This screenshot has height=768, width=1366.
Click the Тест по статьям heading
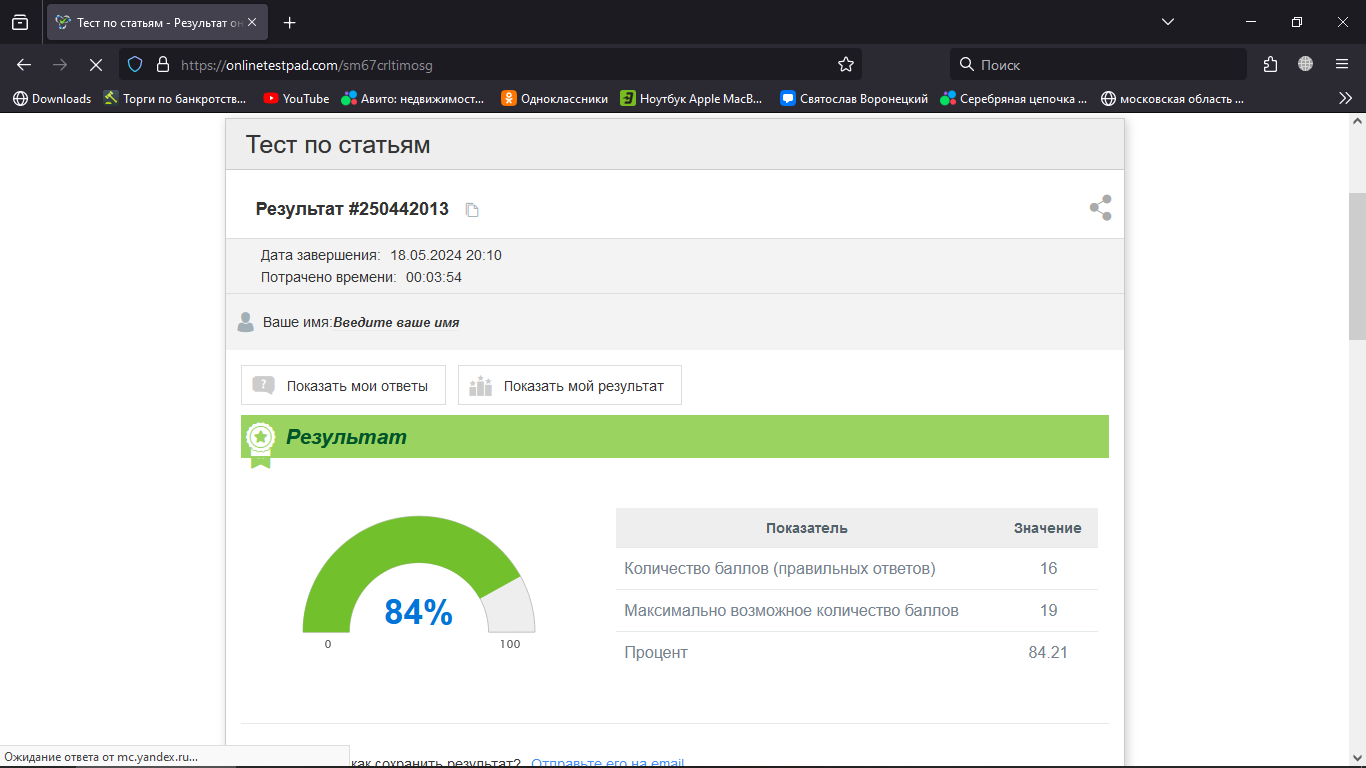[x=338, y=144]
